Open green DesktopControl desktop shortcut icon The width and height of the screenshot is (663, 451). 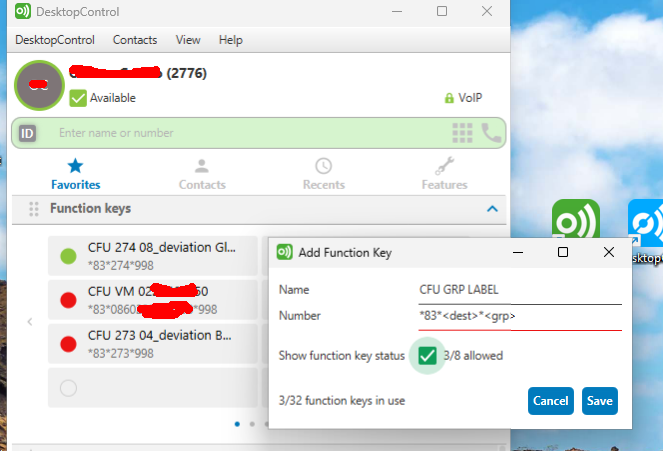click(575, 219)
